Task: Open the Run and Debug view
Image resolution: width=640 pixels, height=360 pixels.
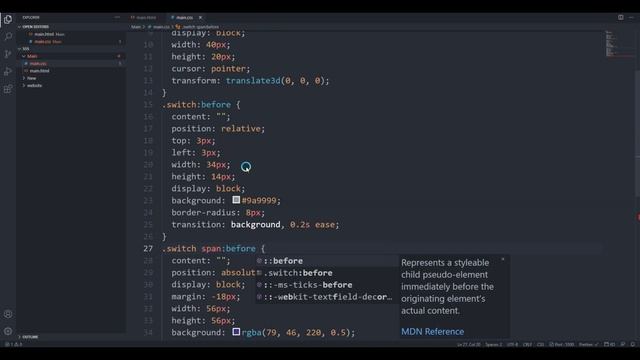Action: click(x=8, y=71)
